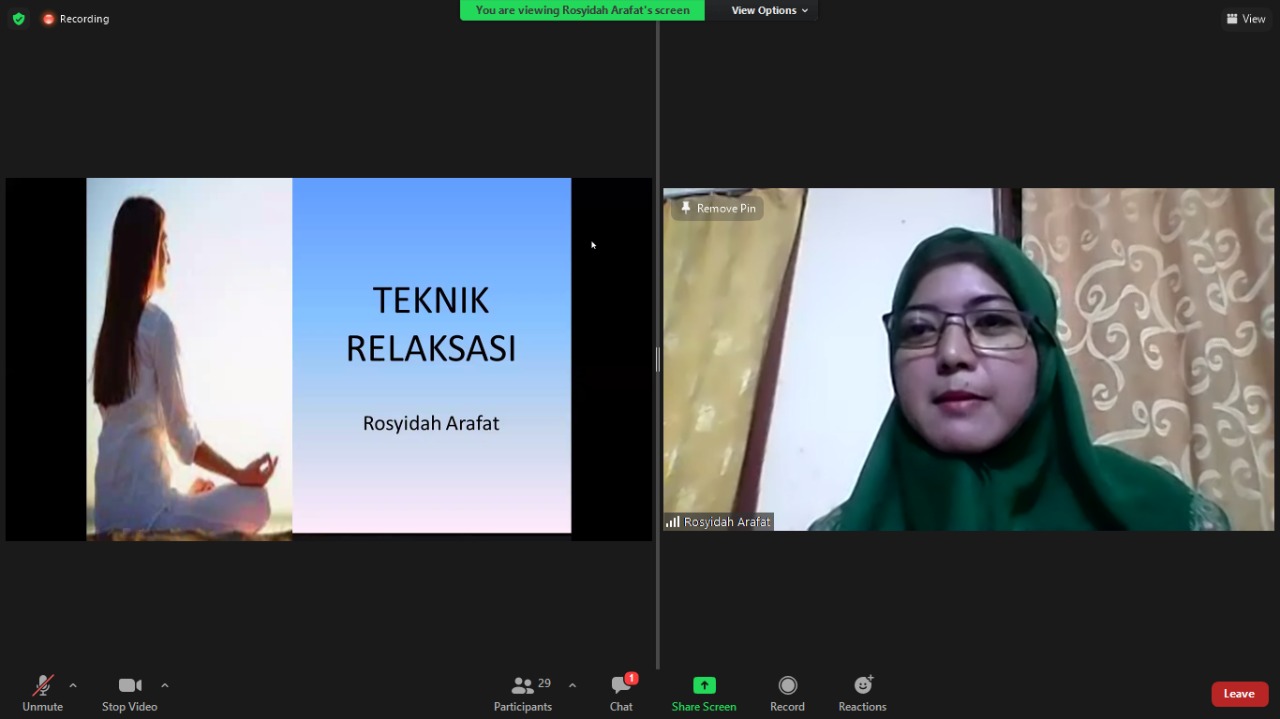The width and height of the screenshot is (1280, 719).
Task: Click the signal strength icon by Rosyidah Arafat
Action: click(673, 522)
